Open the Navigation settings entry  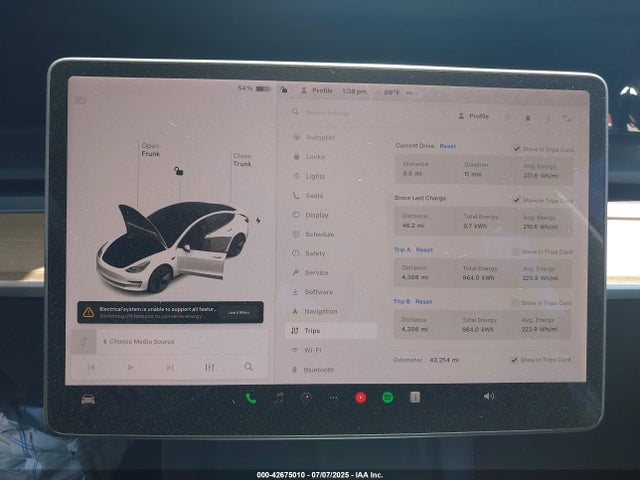[315, 311]
